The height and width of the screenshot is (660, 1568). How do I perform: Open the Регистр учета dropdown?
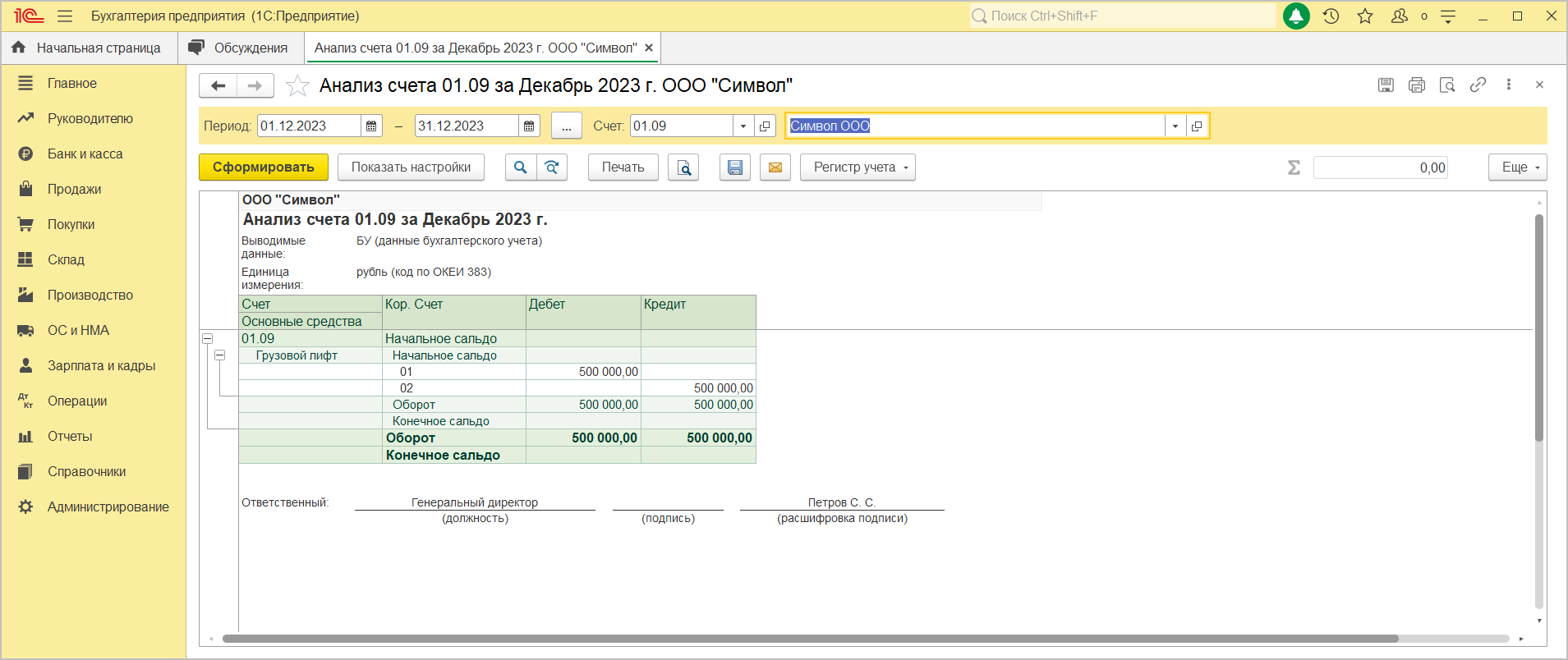858,167
